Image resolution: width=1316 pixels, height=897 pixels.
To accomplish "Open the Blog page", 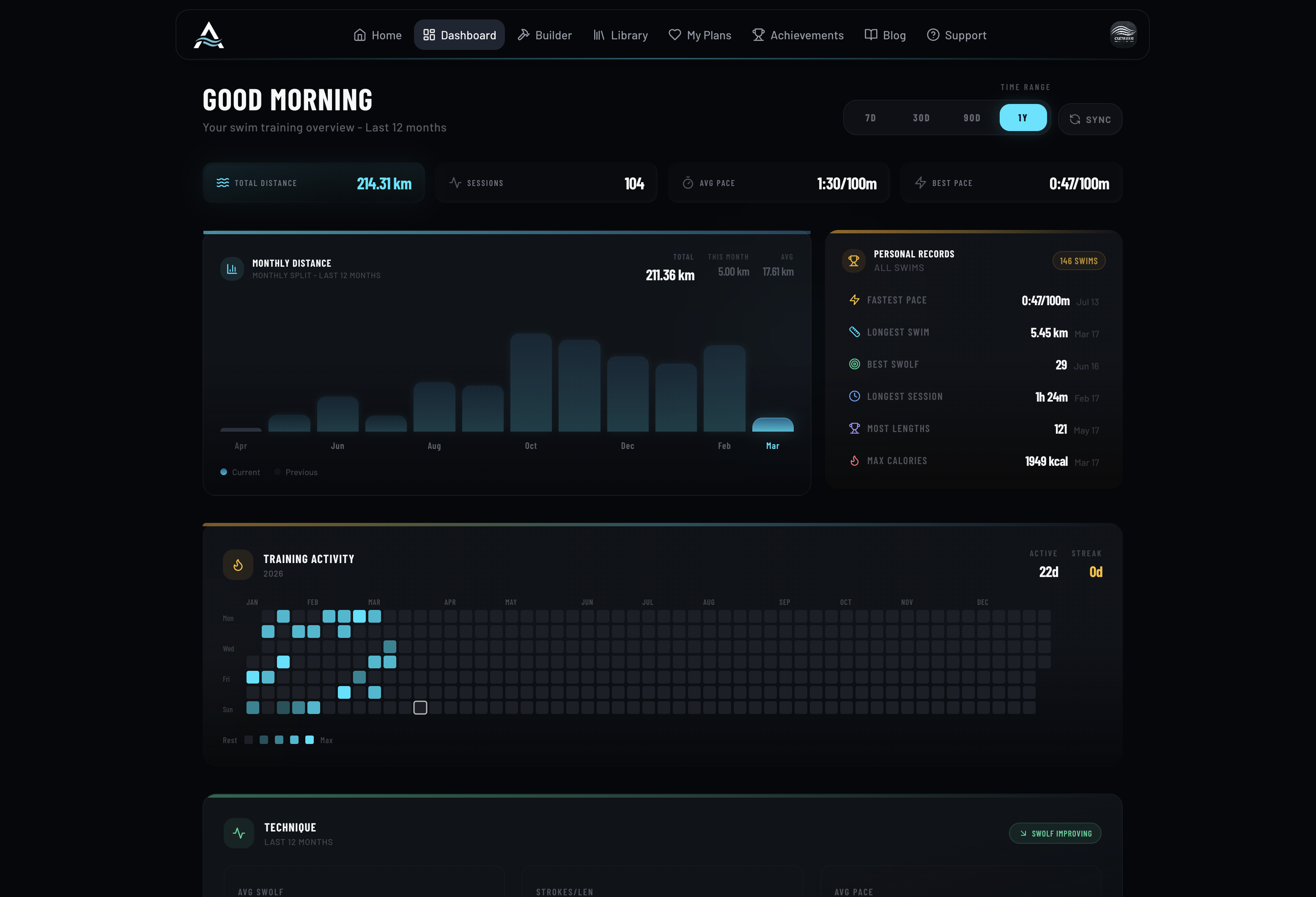I will tap(885, 35).
